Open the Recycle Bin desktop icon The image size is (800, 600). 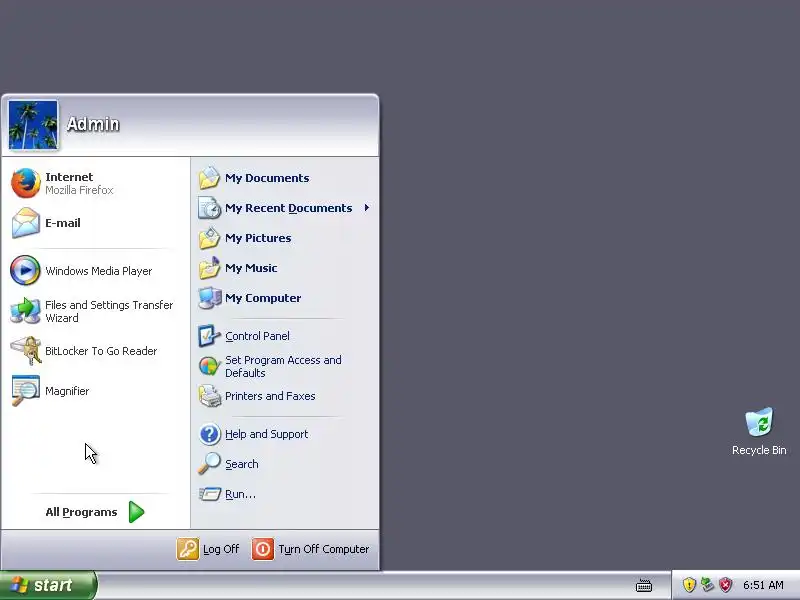click(759, 421)
